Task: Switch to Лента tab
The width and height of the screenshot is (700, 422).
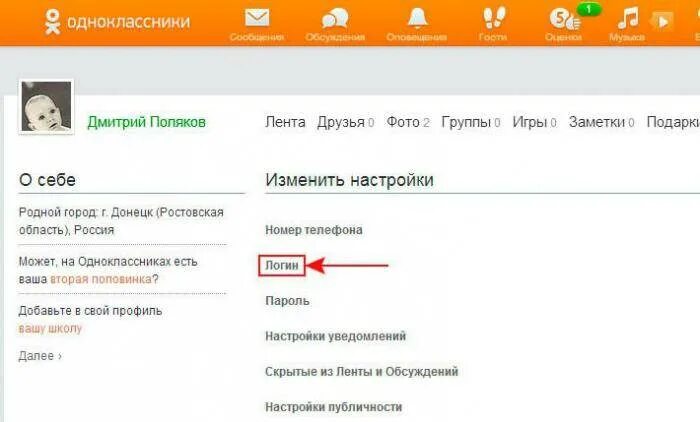Action: [285, 122]
